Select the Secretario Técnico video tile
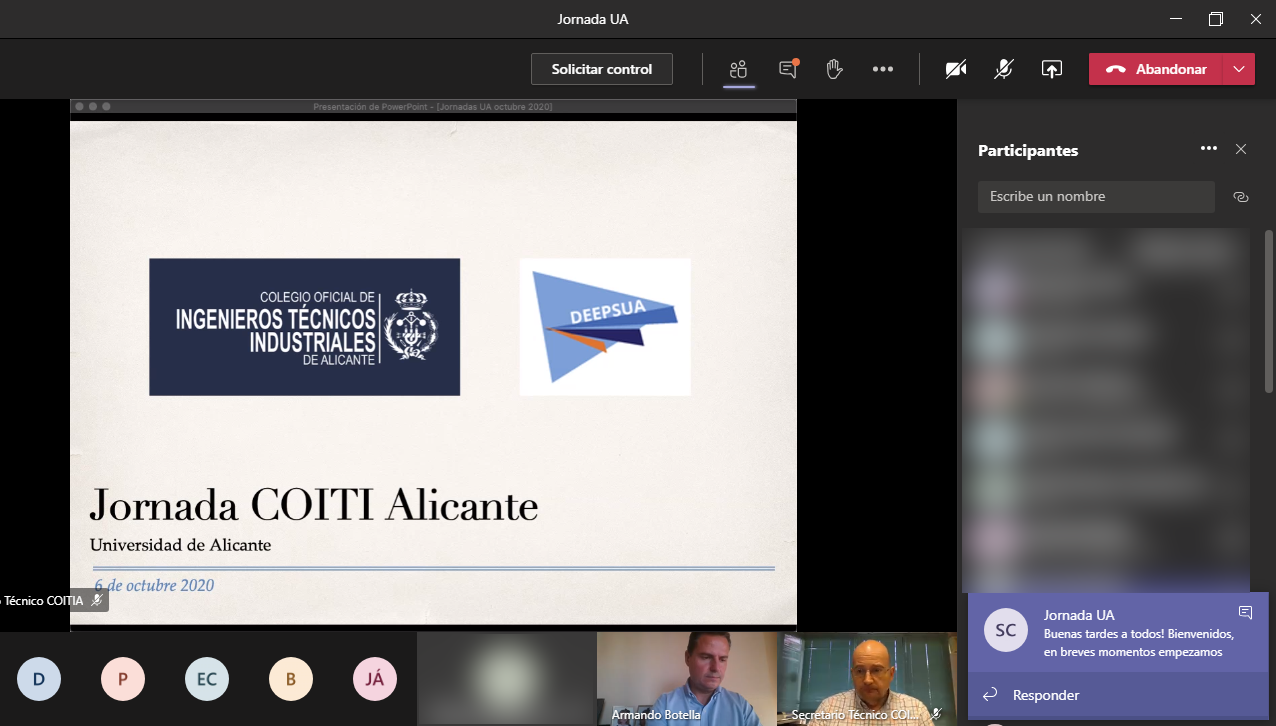The height and width of the screenshot is (726, 1276). [867, 679]
